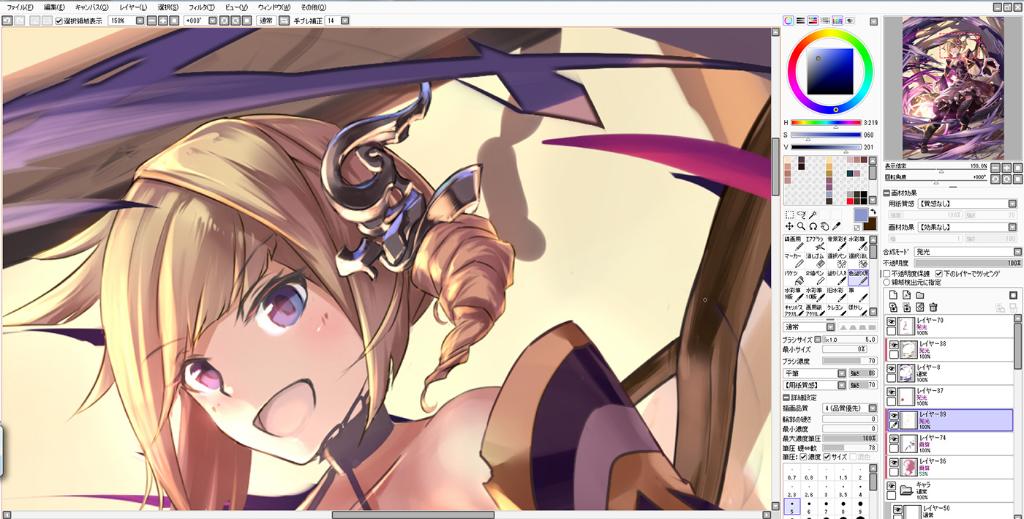1024x519 pixels.
Task: Open the 用紙質感 paper texture dropdown
Action: pyautogui.click(x=967, y=204)
